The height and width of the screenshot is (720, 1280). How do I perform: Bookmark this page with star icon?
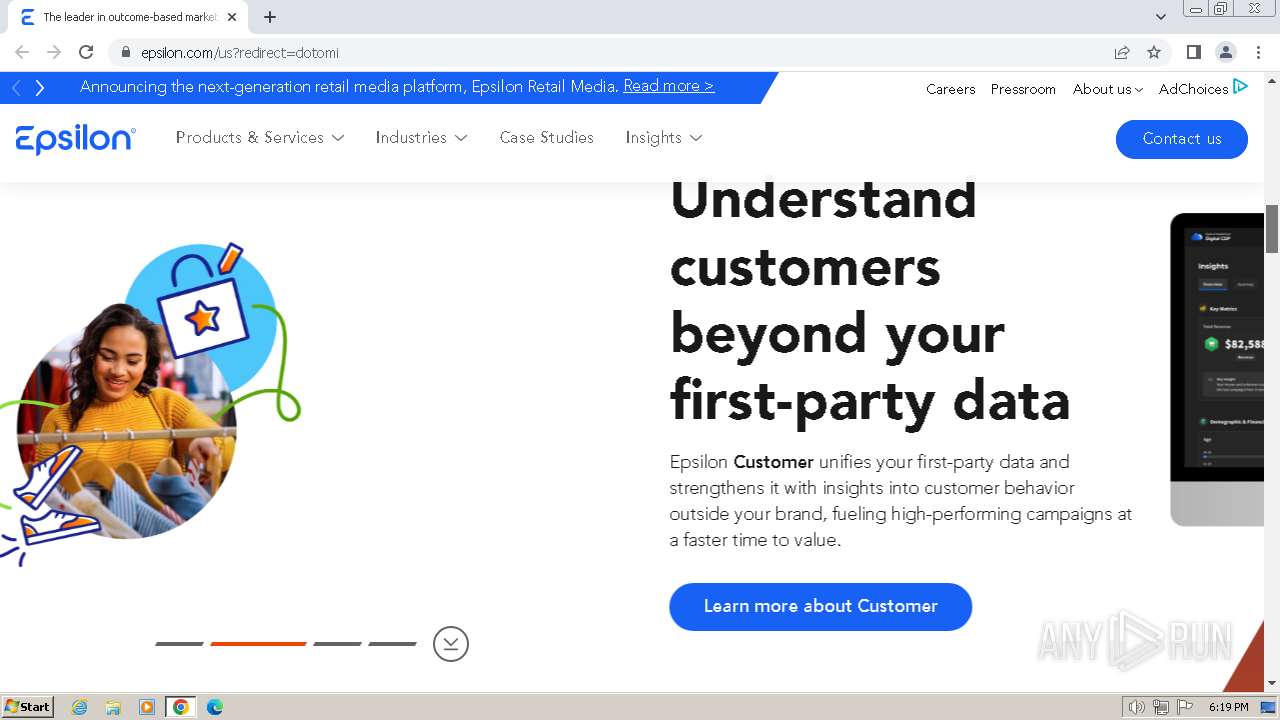pyautogui.click(x=1154, y=52)
